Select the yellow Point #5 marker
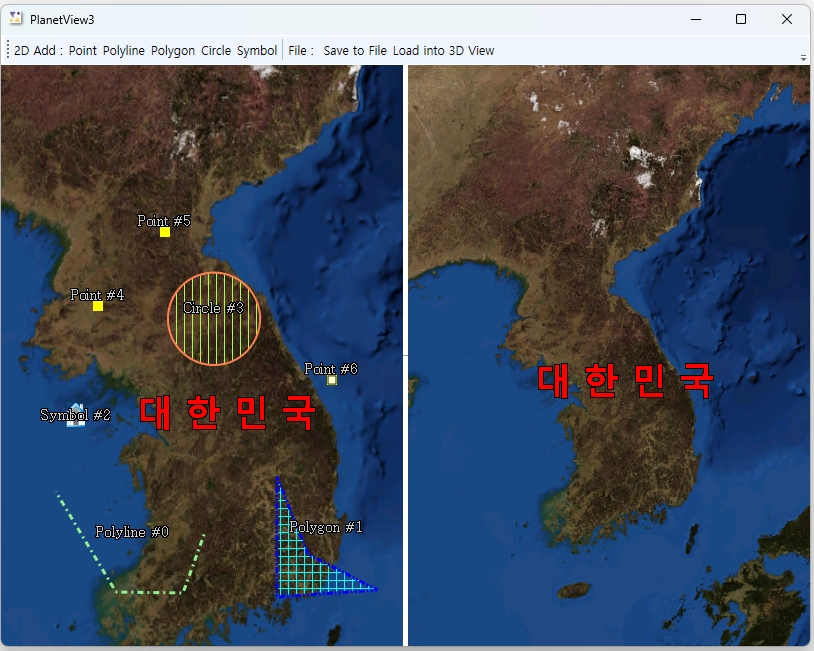This screenshot has height=651, width=814. (x=165, y=232)
